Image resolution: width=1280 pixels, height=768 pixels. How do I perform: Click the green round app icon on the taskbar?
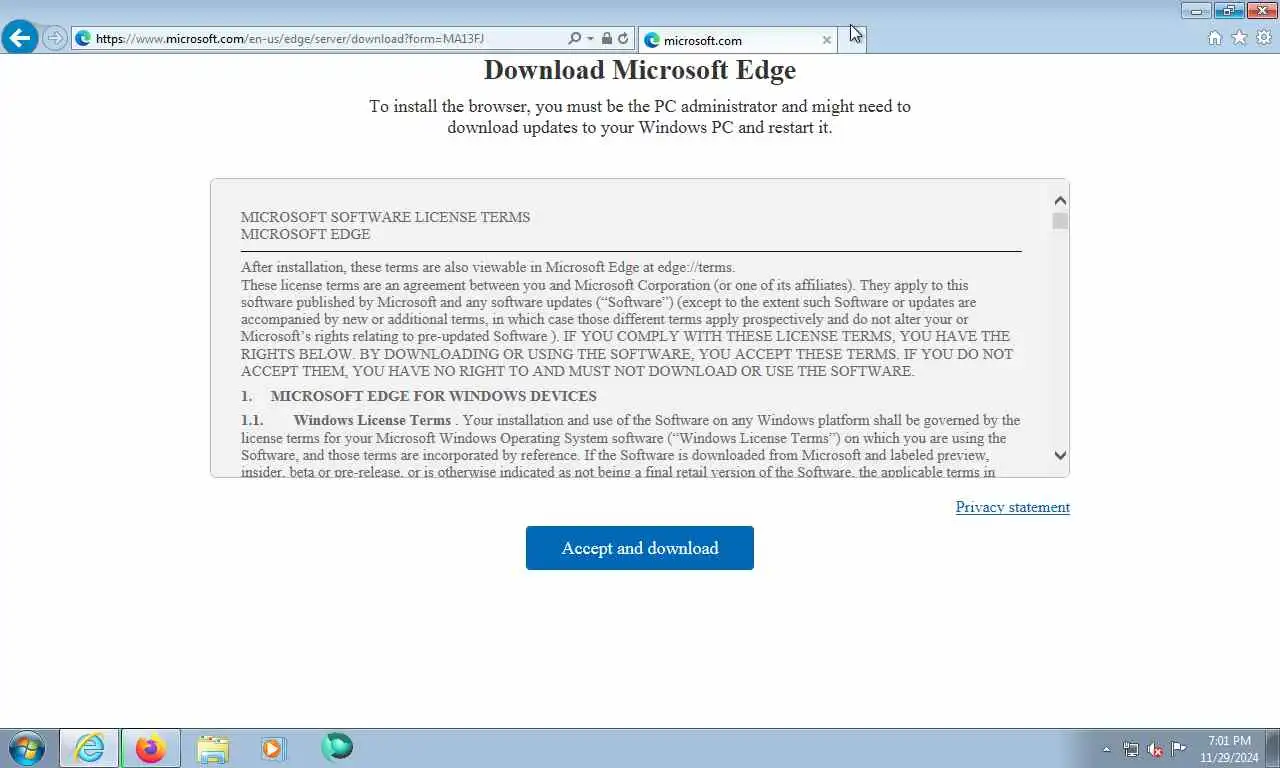click(x=337, y=747)
